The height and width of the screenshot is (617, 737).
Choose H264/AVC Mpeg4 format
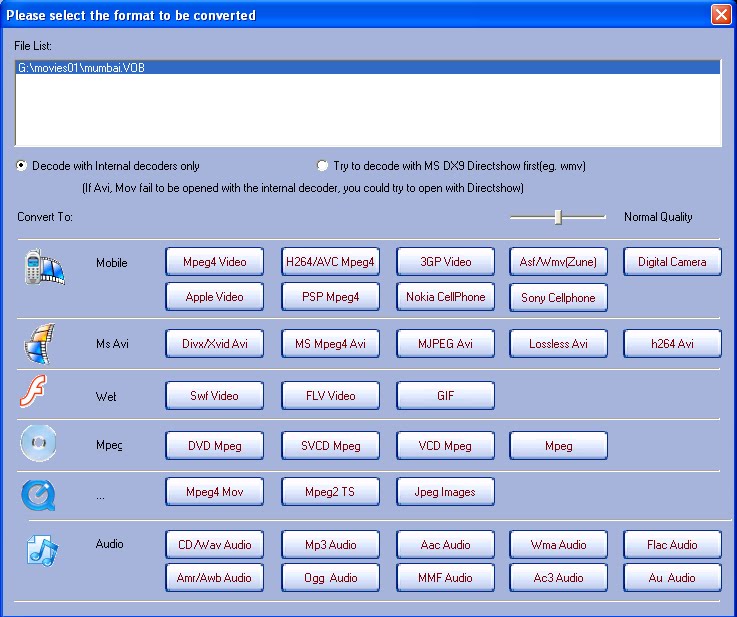click(x=330, y=262)
